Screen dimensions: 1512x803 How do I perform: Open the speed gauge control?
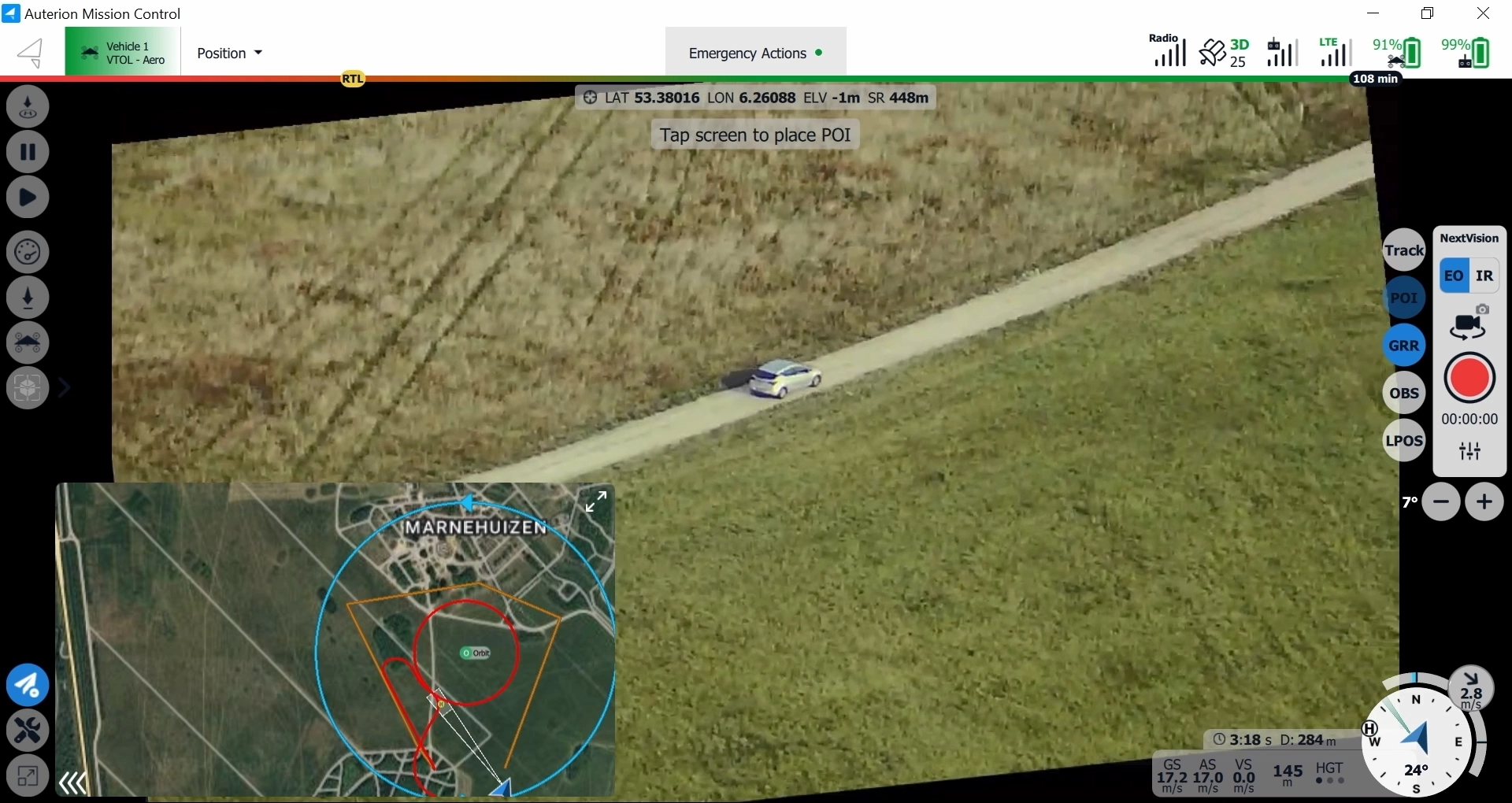tap(28, 252)
